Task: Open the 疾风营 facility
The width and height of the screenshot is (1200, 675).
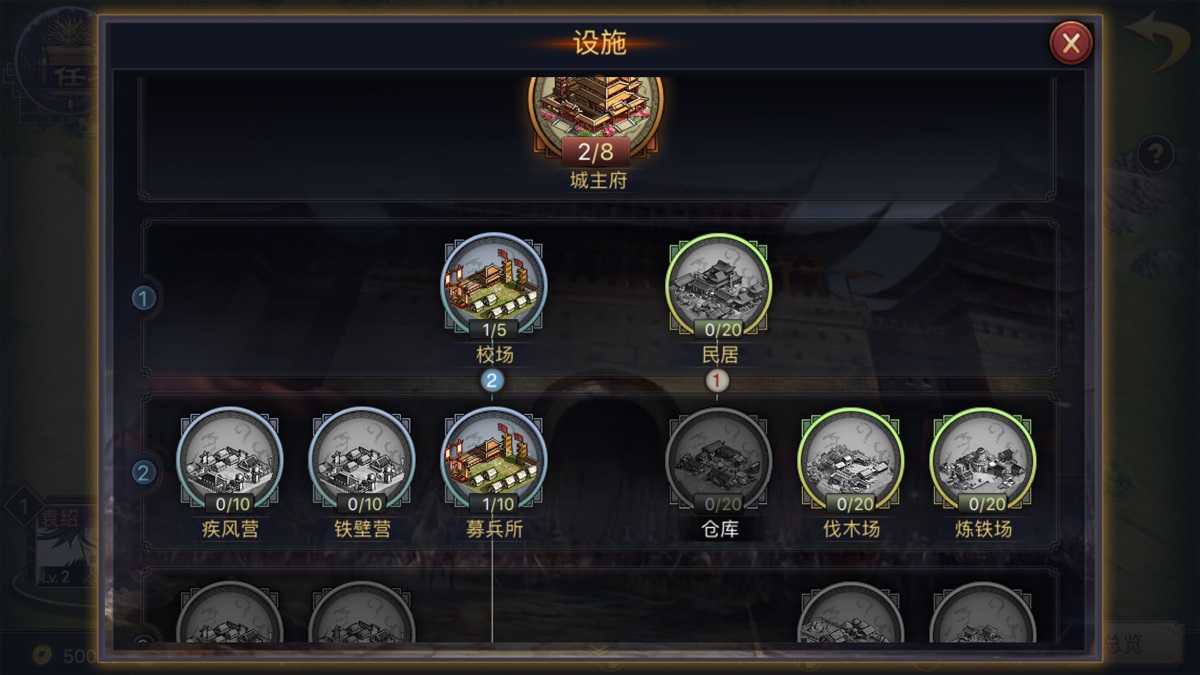Action: [230, 460]
